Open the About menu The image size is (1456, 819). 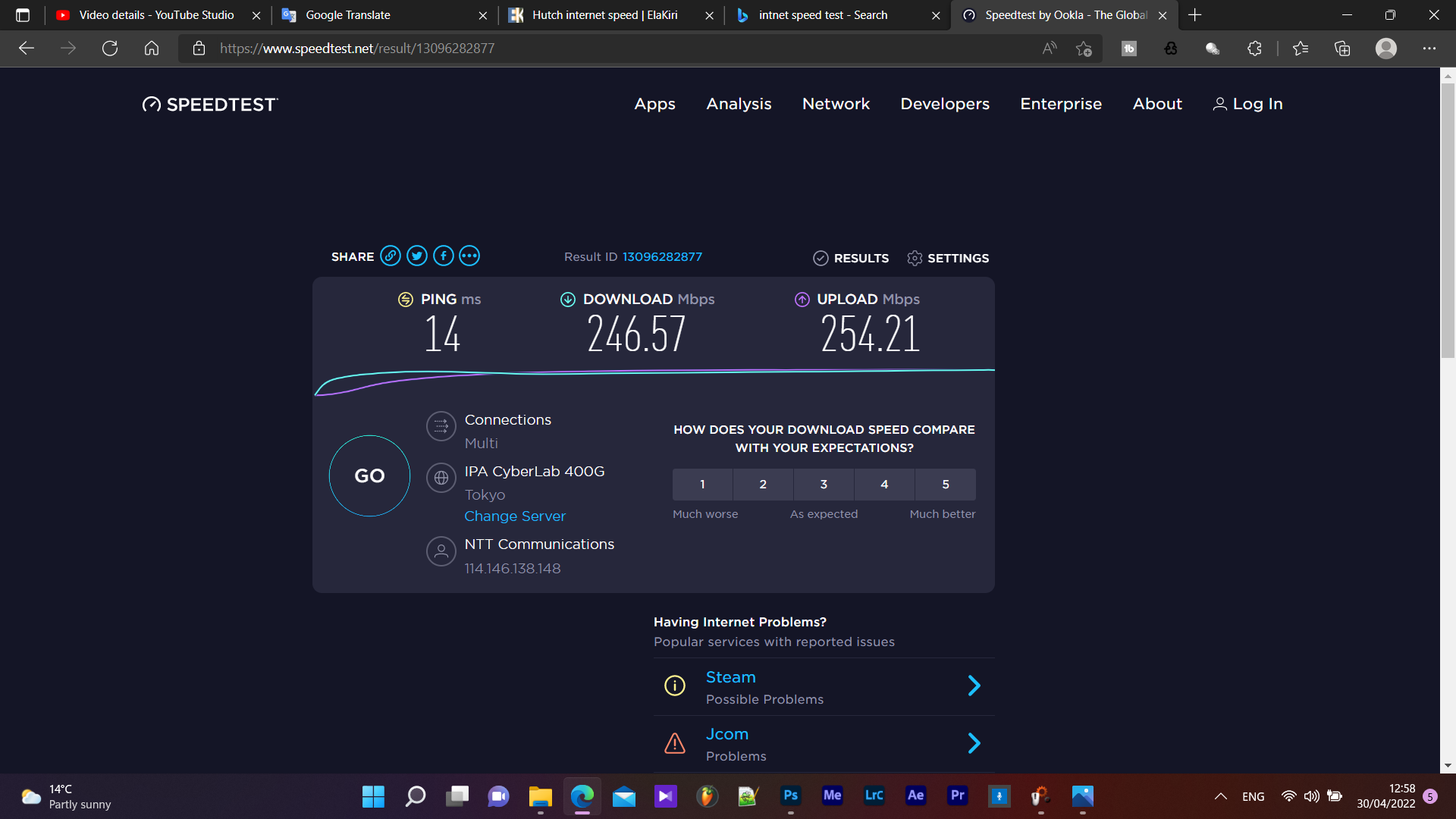(1157, 104)
